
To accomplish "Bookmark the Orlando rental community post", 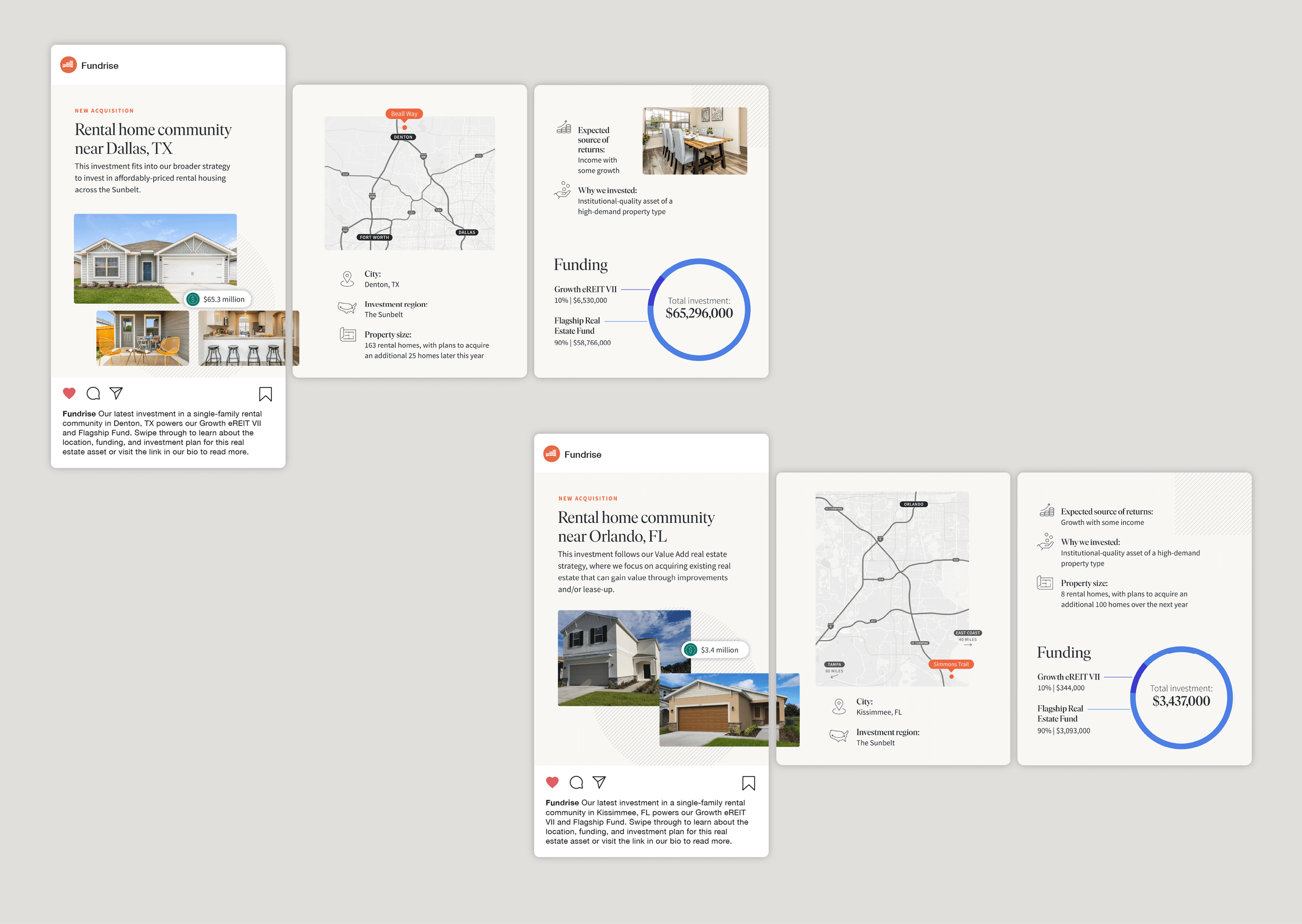I will [748, 783].
